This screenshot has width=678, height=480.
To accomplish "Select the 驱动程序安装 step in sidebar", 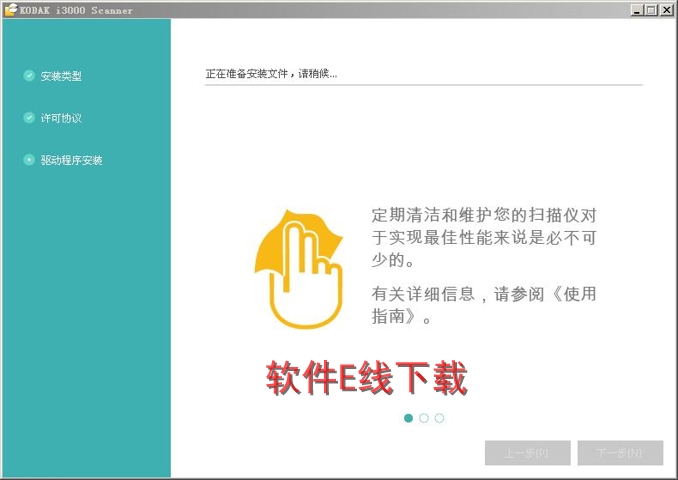I will click(71, 160).
